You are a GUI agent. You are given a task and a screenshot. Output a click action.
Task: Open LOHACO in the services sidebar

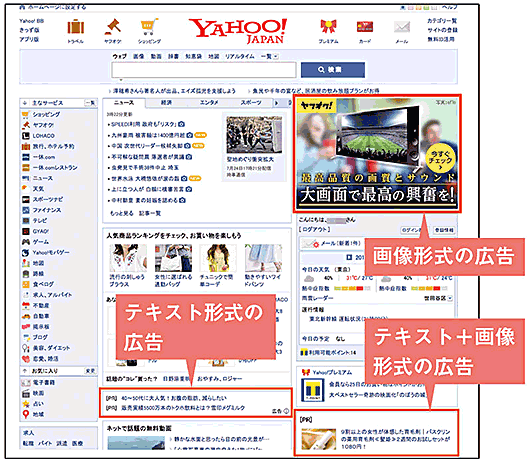click(x=44, y=136)
